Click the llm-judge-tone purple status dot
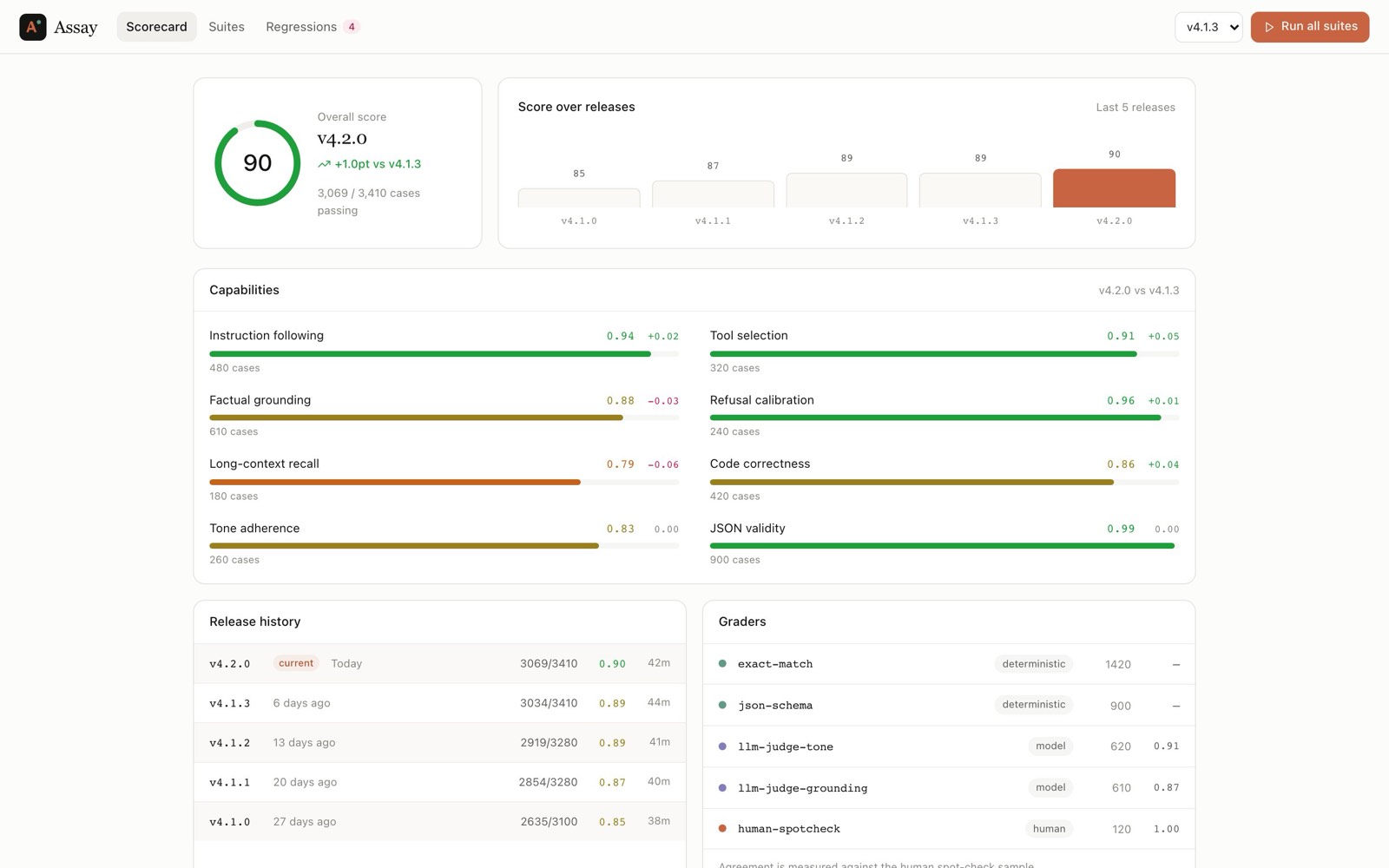 [x=722, y=746]
